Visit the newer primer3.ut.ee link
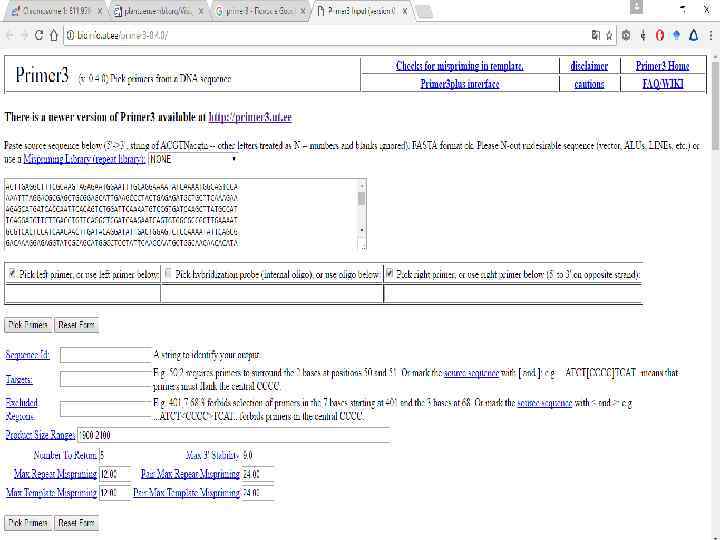 (250, 117)
